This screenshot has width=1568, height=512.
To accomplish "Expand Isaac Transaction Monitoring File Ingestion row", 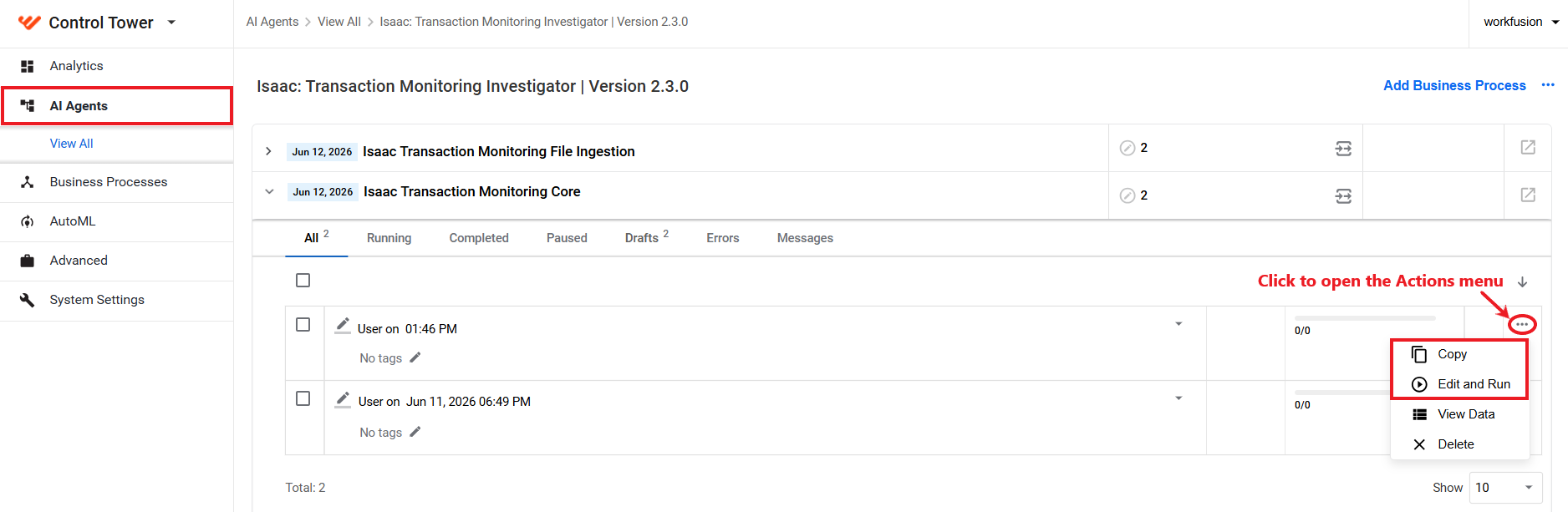I will tap(268, 151).
